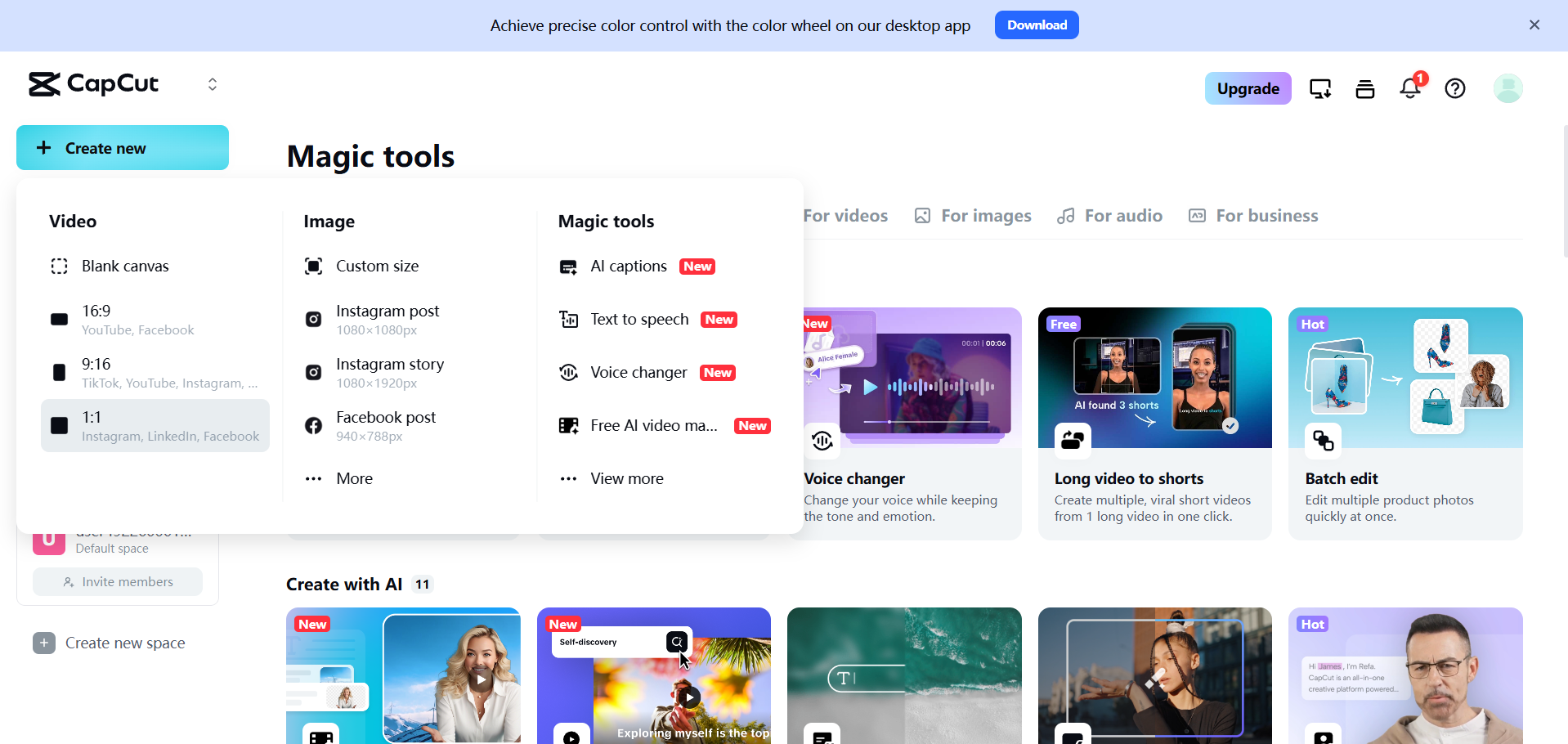Switch to the For business tab
Image resolution: width=1568 pixels, height=744 pixels.
click(1253, 216)
